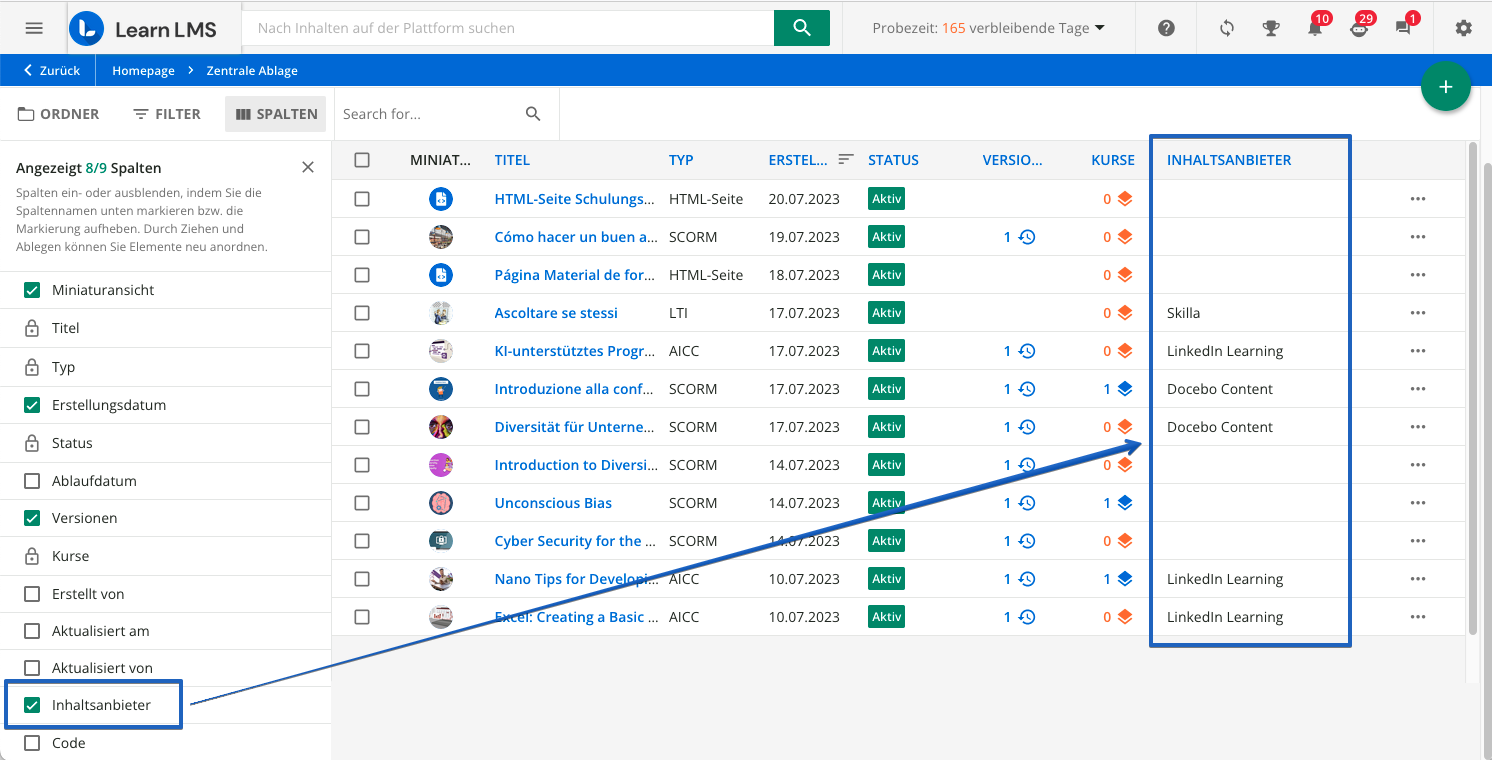Open the trophy gamification icon

[x=1271, y=28]
